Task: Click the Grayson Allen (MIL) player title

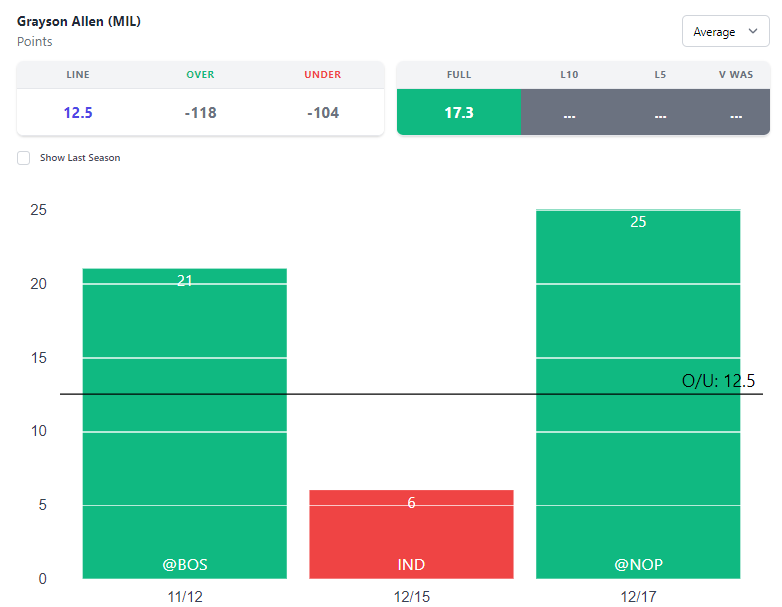Action: [79, 21]
